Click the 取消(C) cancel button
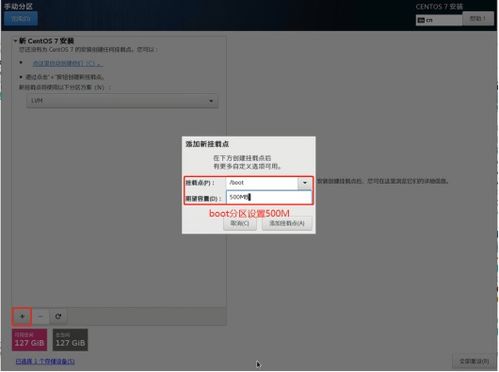The height and width of the screenshot is (372, 499). [x=240, y=223]
